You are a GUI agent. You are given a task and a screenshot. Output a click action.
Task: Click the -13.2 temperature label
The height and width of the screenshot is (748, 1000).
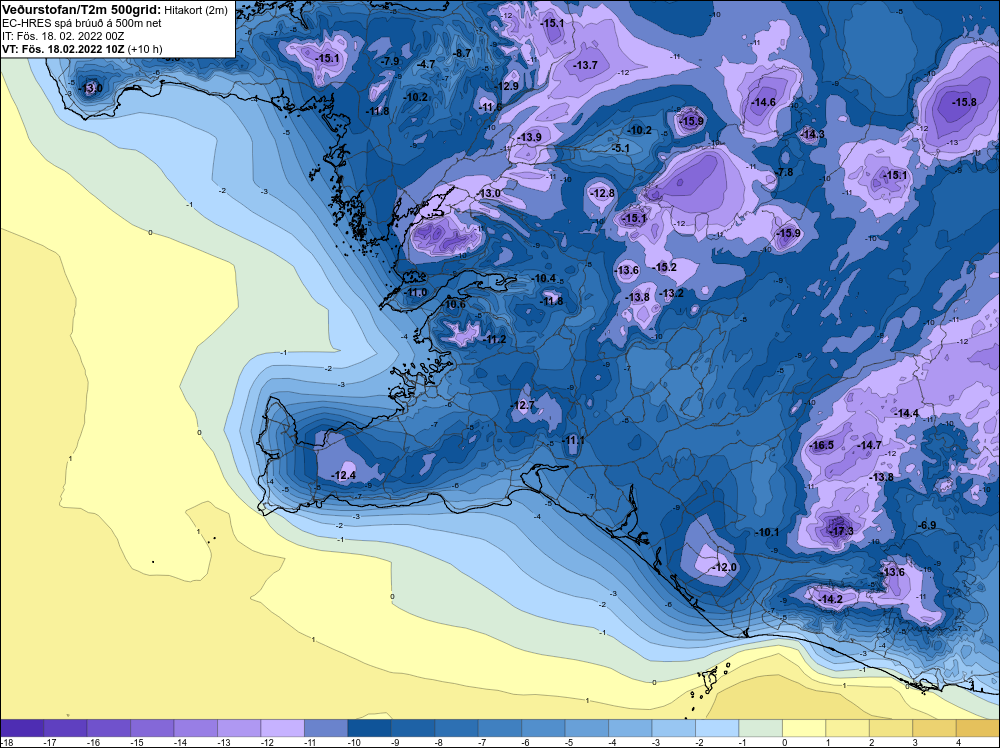pyautogui.click(x=671, y=293)
